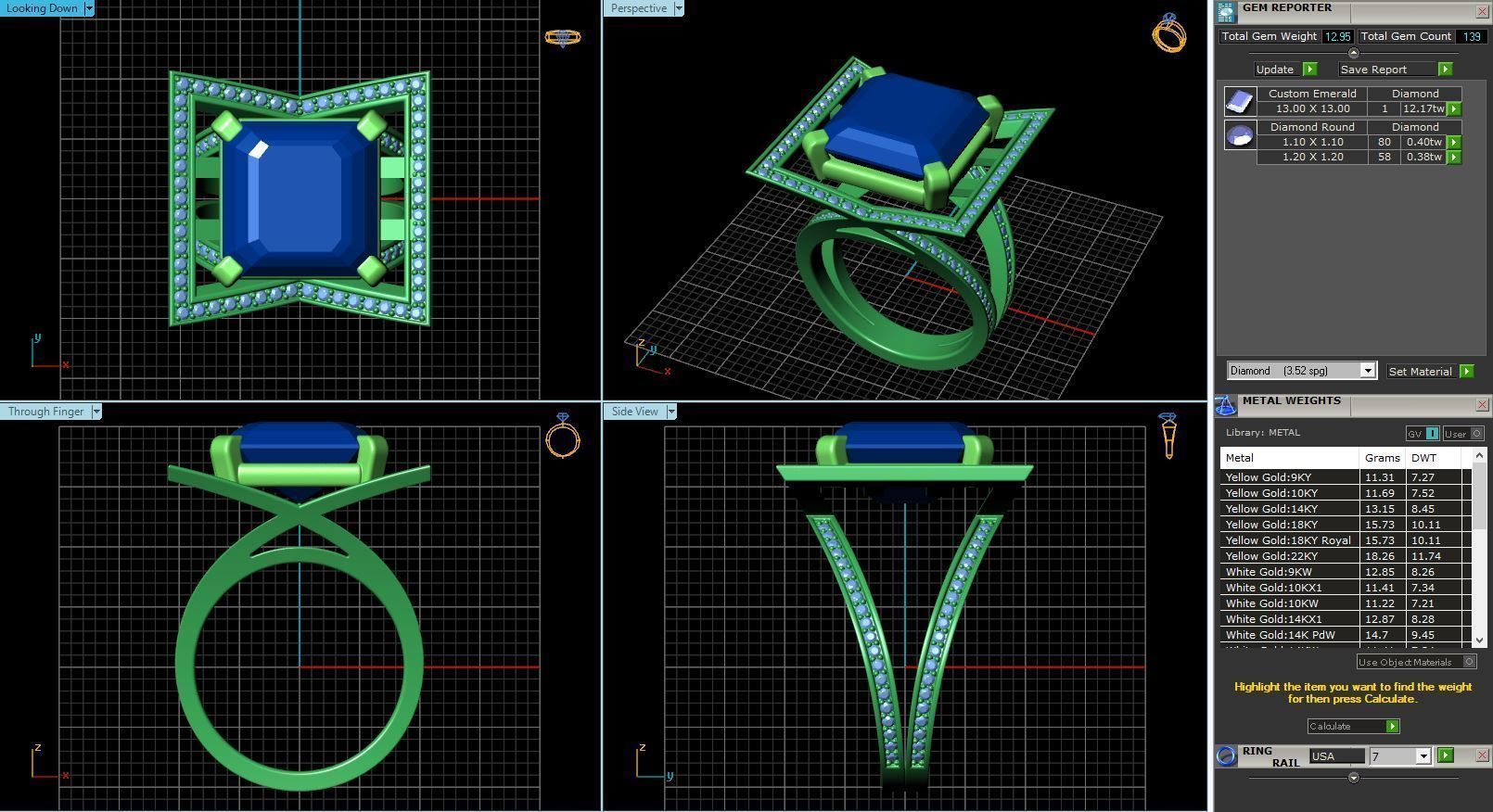1493x812 pixels.
Task: Click the Ring Rail panel icon
Action: [1226, 755]
